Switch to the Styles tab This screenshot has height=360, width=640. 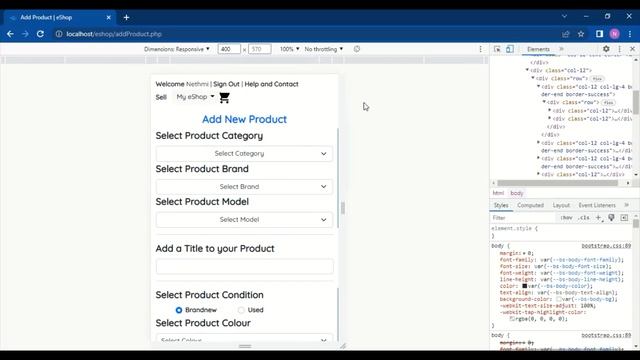click(x=501, y=205)
